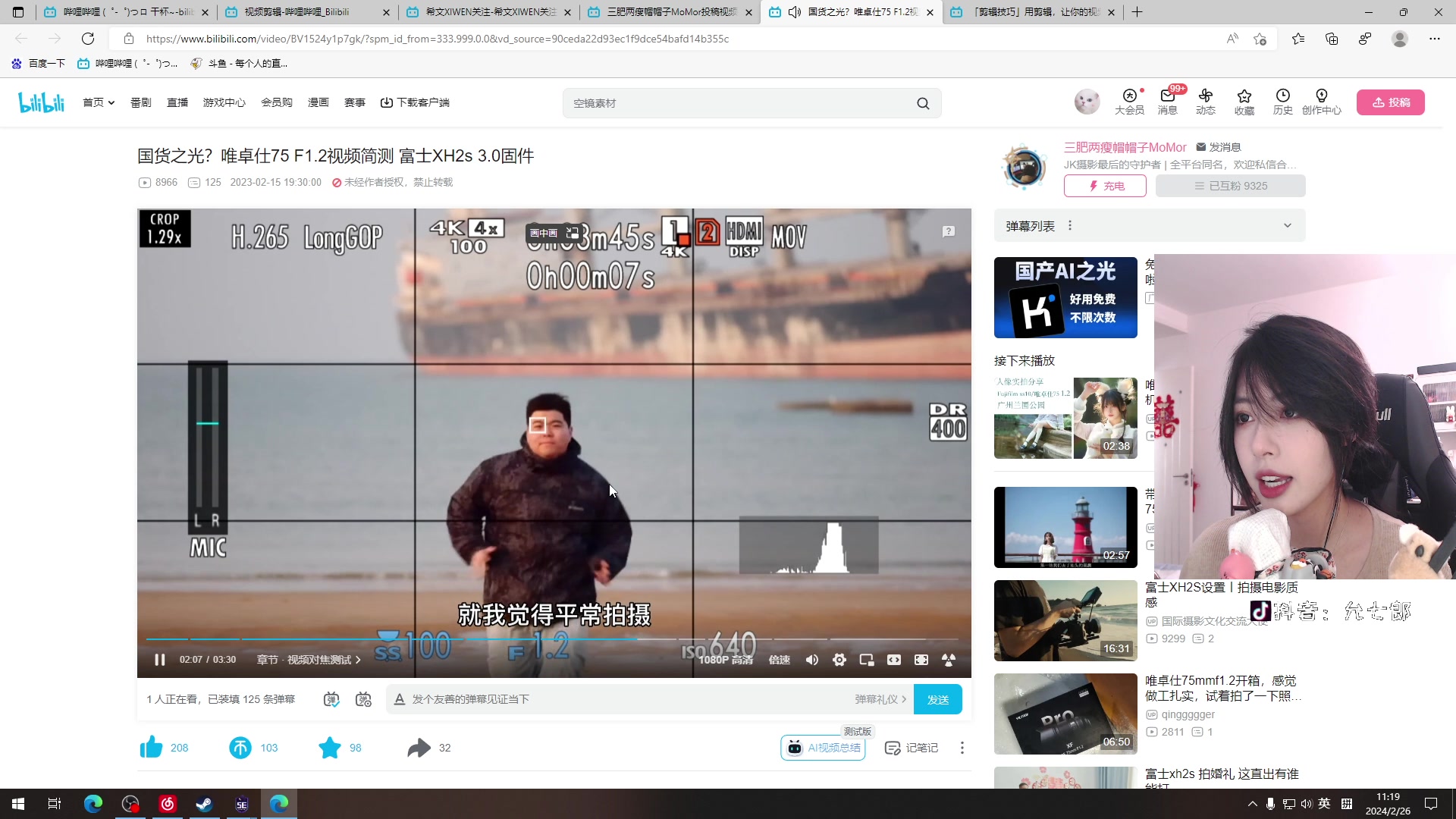The height and width of the screenshot is (819, 1456).
Task: Select 1080P 高清 quality menu
Action: click(x=726, y=660)
